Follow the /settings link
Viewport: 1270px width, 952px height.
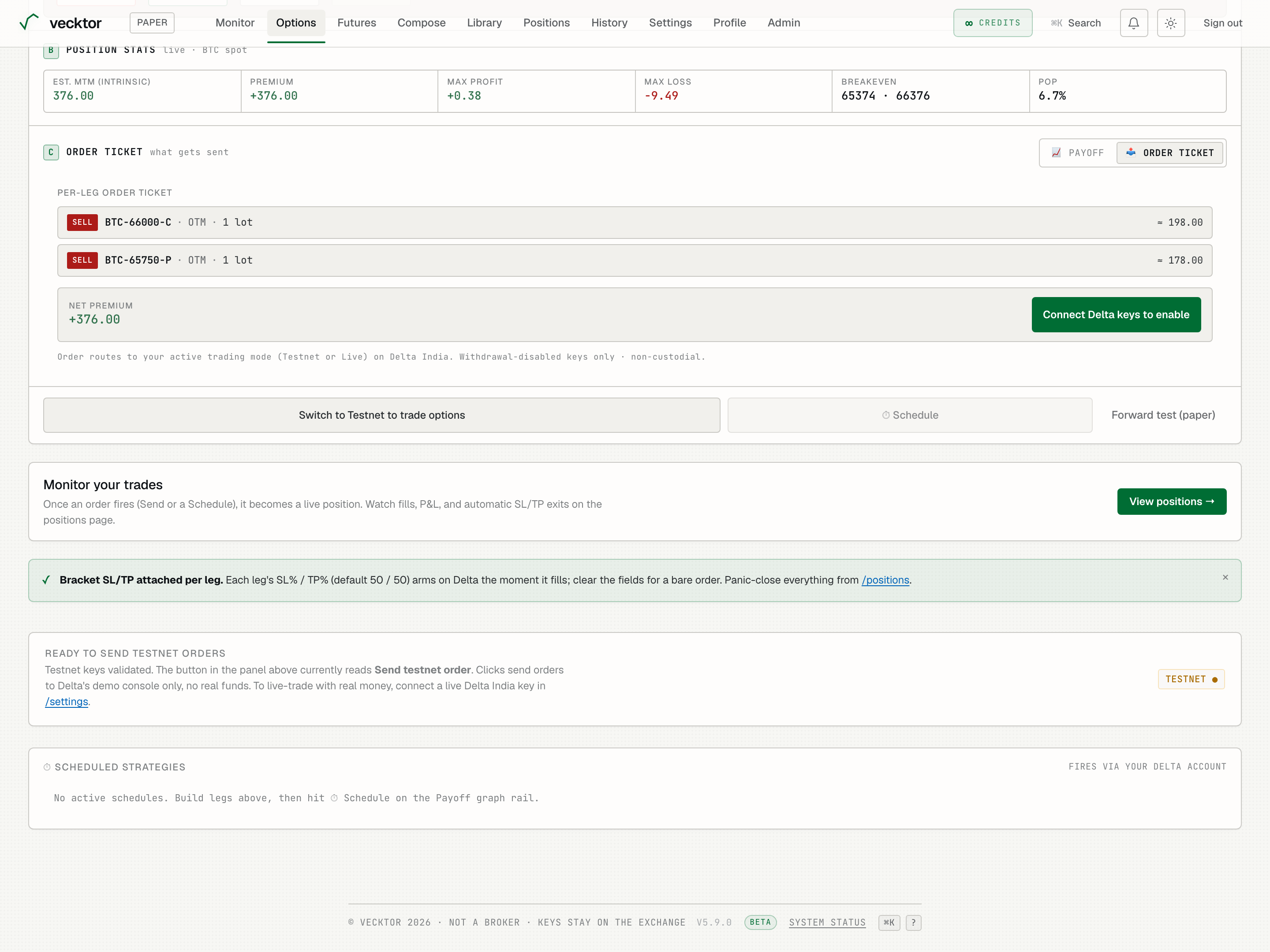point(67,702)
